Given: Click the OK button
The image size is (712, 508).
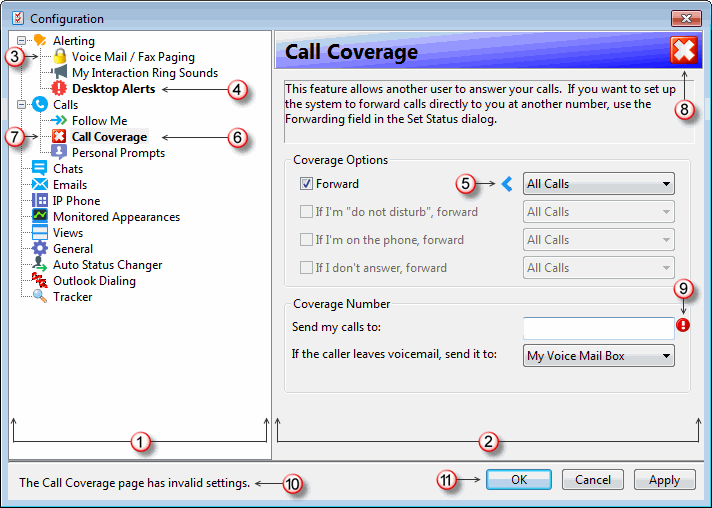Looking at the screenshot, I should pyautogui.click(x=519, y=480).
